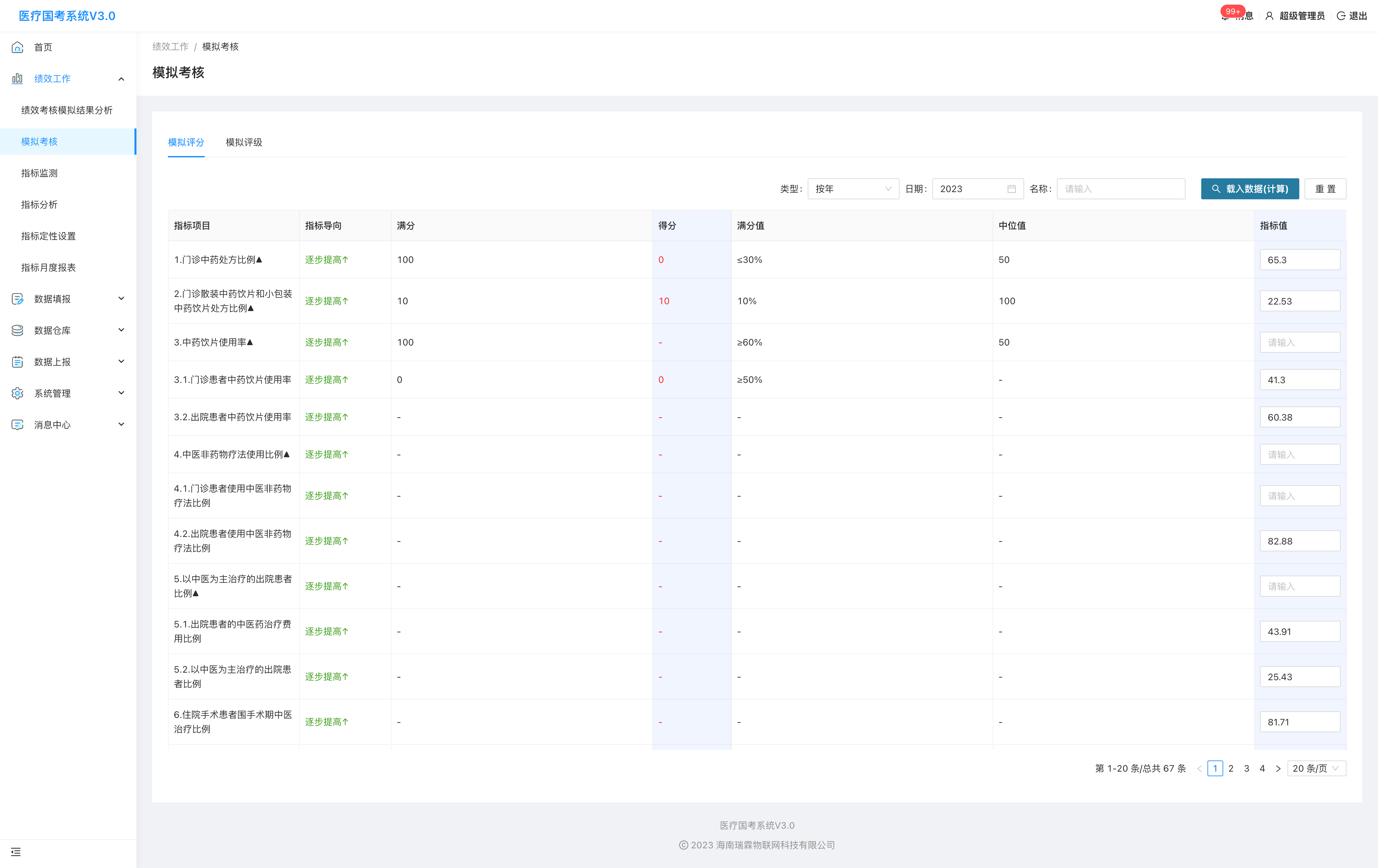
Task: Open 指标监测 menu item
Action: 39,173
